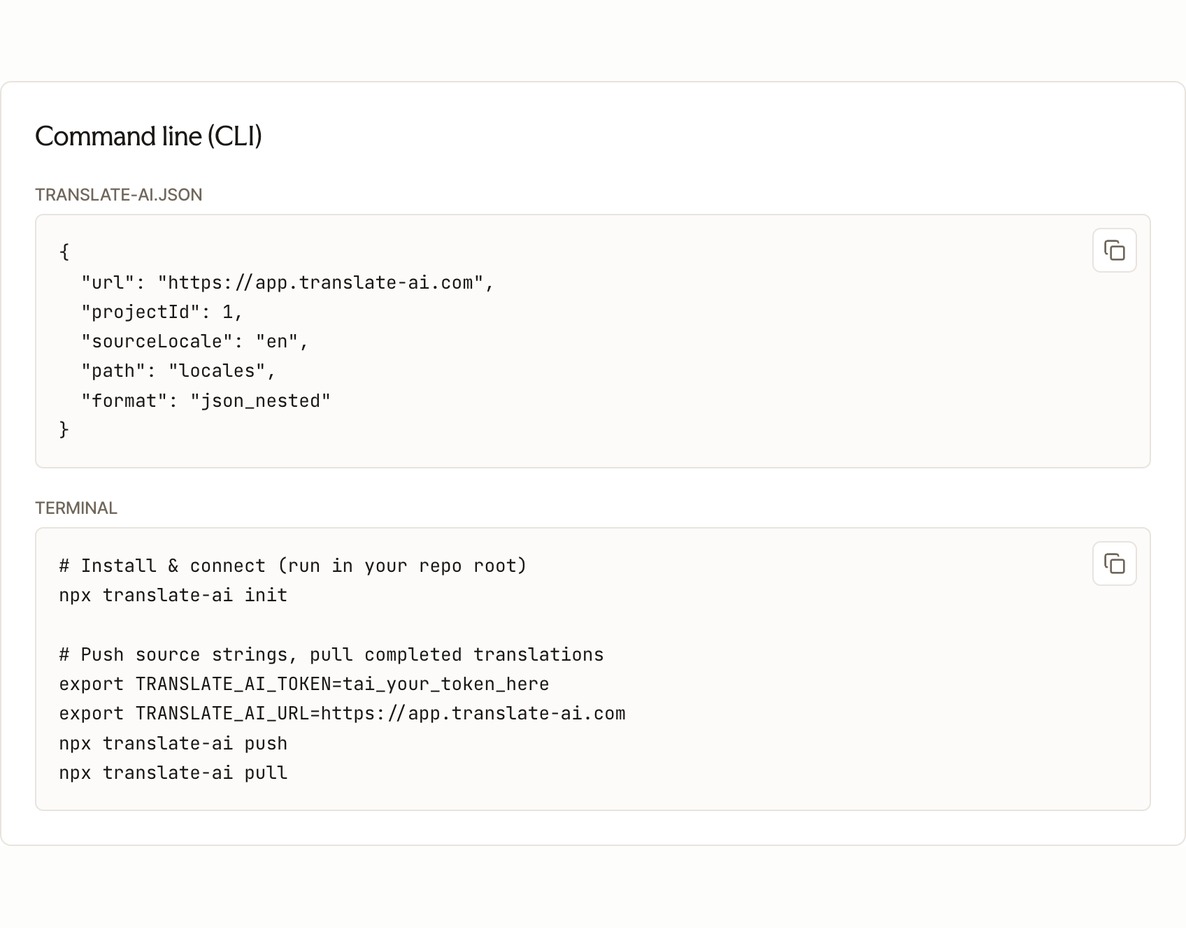Click the "sourceLocale": "en" line

pos(194,341)
